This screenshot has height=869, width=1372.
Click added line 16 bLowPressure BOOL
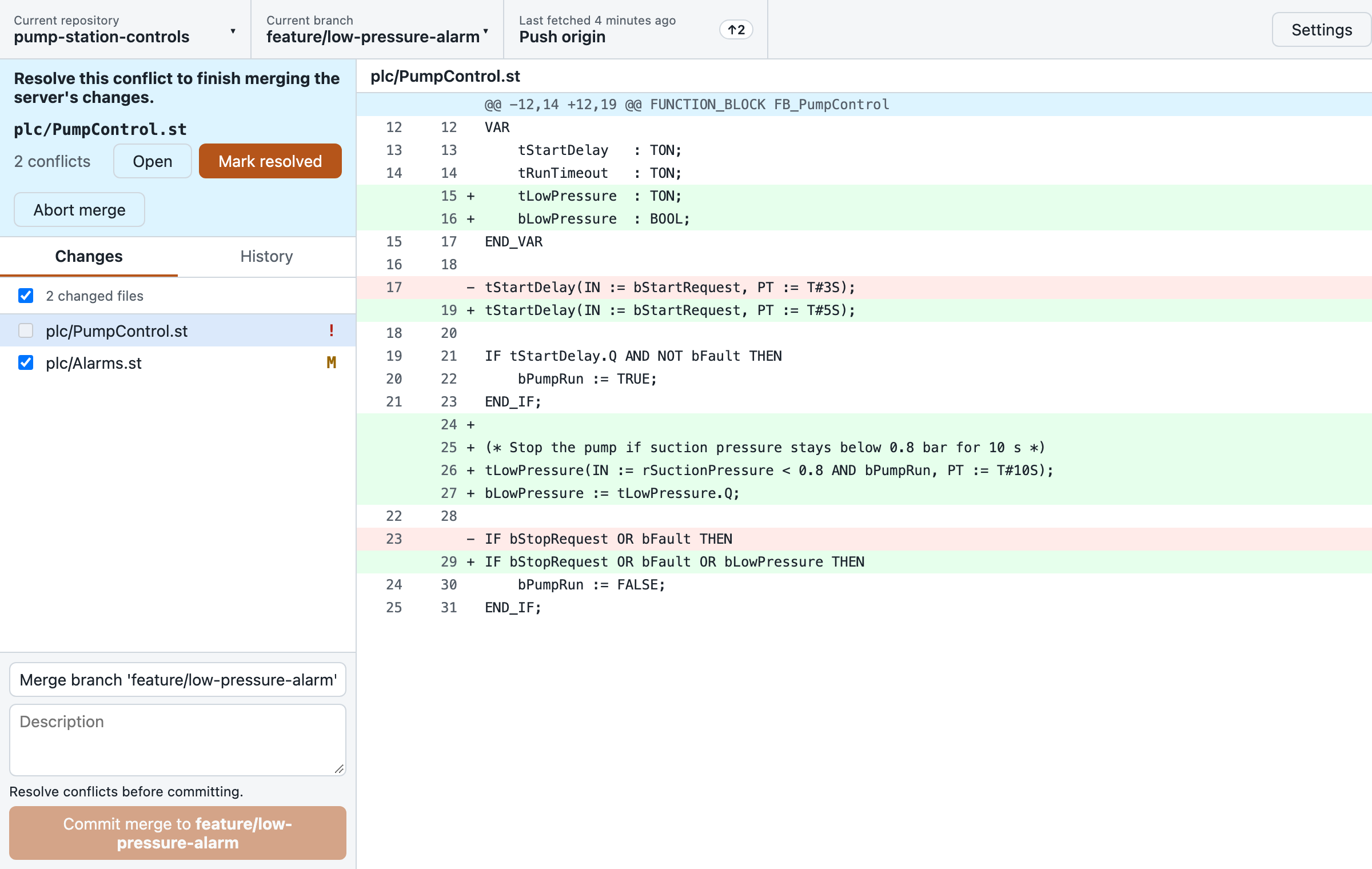864,219
